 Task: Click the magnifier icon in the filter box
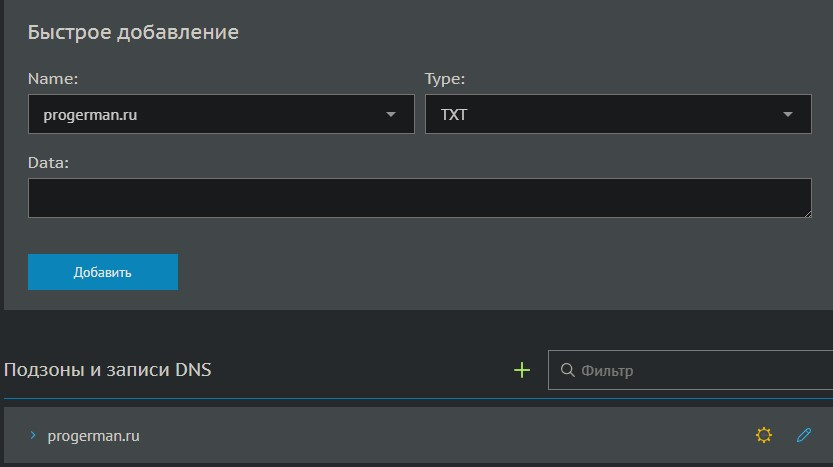[567, 370]
